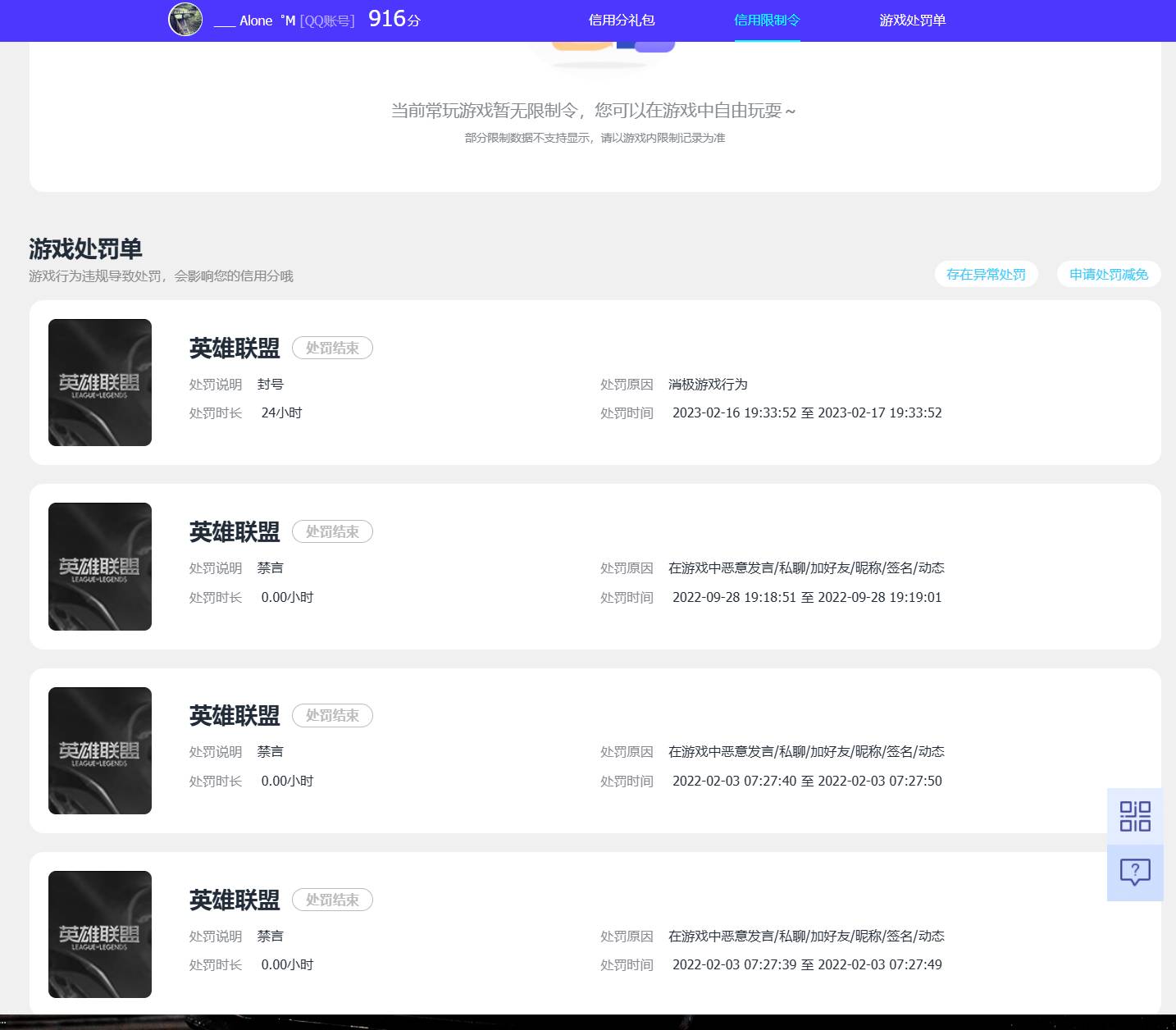Switch to the 信用限制令 tab
This screenshot has height=1030, width=1176.
click(x=767, y=21)
